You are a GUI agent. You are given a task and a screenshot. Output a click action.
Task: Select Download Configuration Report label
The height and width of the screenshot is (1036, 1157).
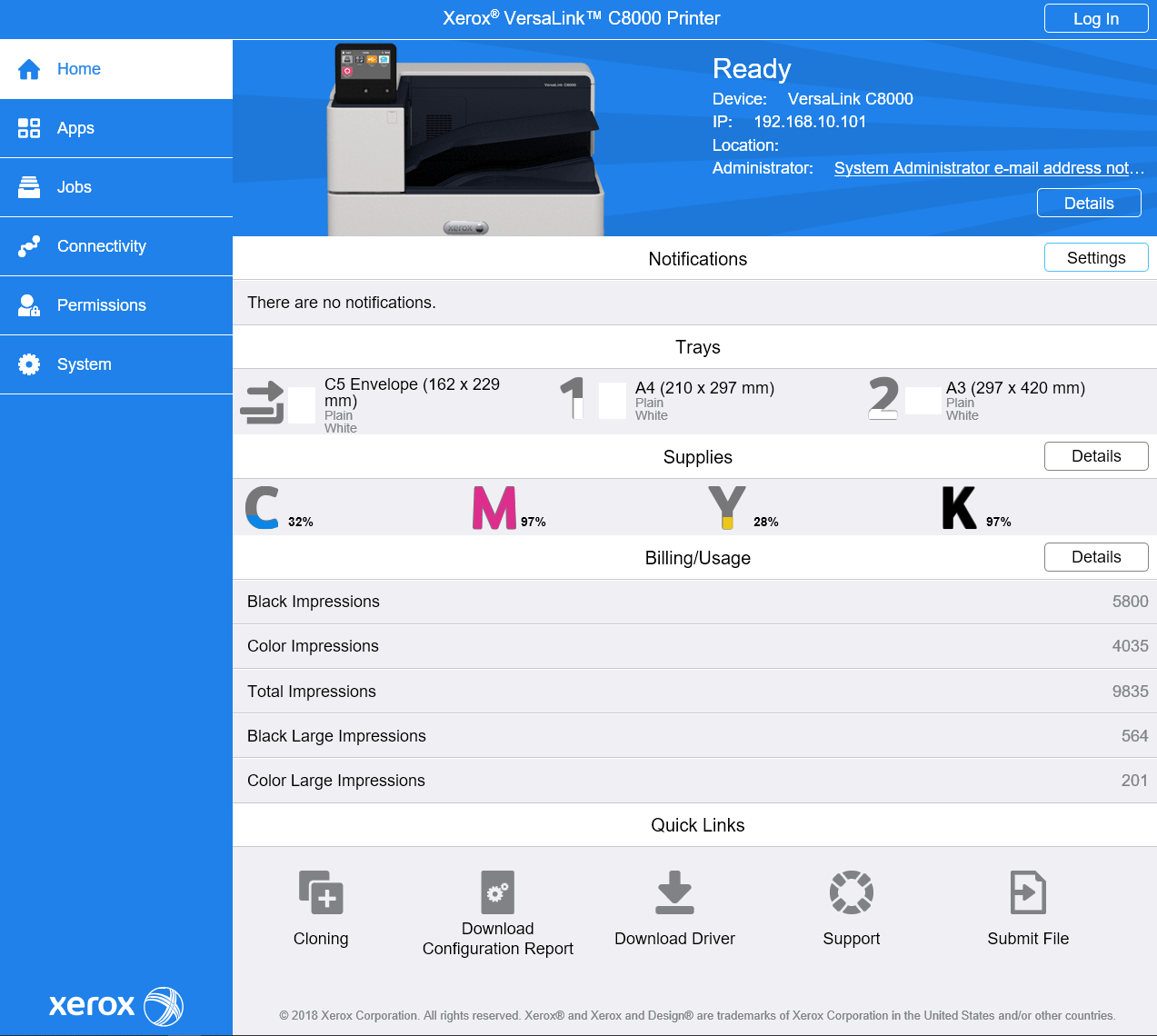(498, 939)
